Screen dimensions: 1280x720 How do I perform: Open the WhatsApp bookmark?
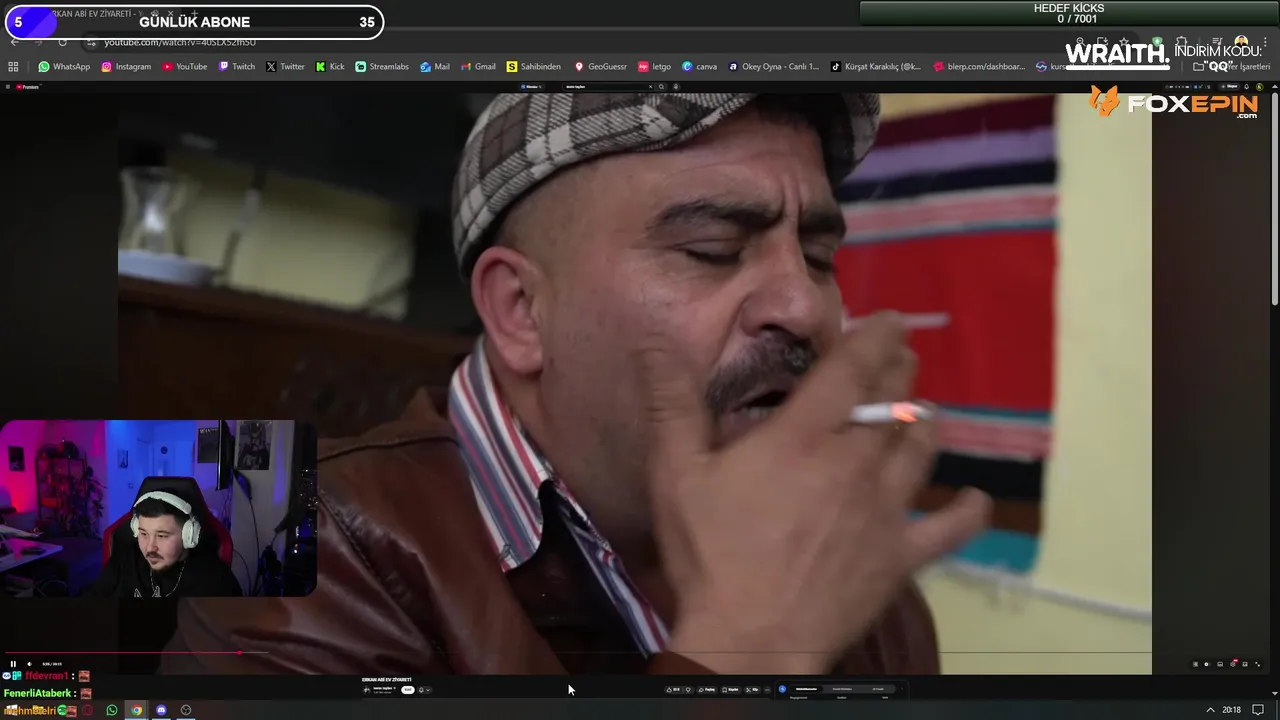[x=64, y=66]
